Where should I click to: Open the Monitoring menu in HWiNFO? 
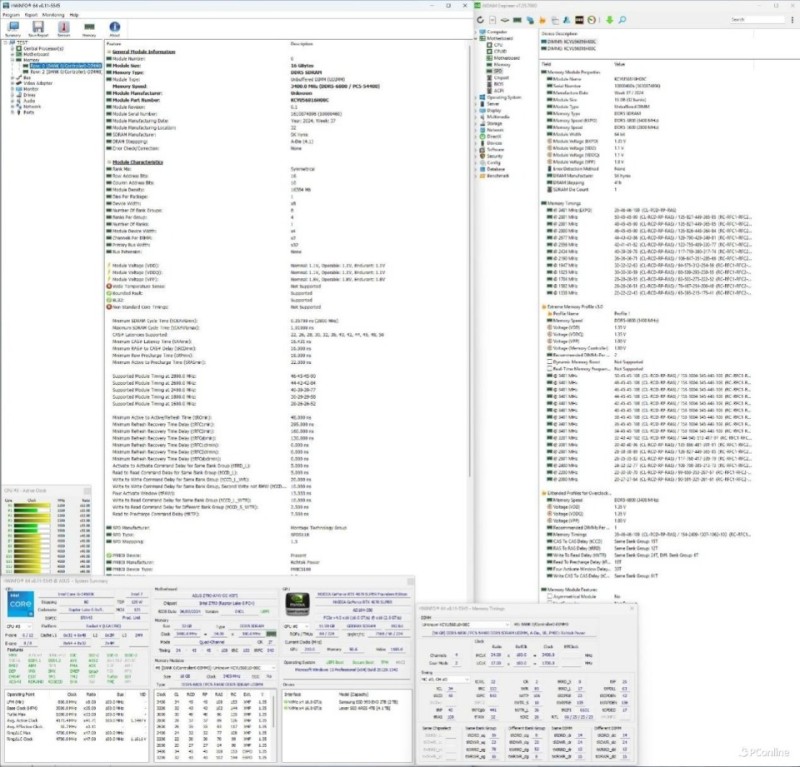tap(53, 15)
